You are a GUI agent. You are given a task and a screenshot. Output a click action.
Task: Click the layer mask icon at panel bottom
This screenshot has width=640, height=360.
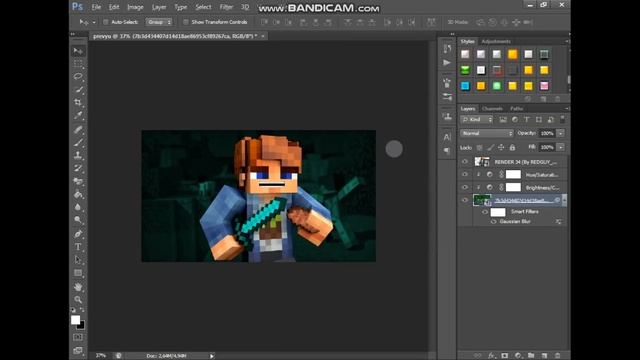click(x=504, y=356)
